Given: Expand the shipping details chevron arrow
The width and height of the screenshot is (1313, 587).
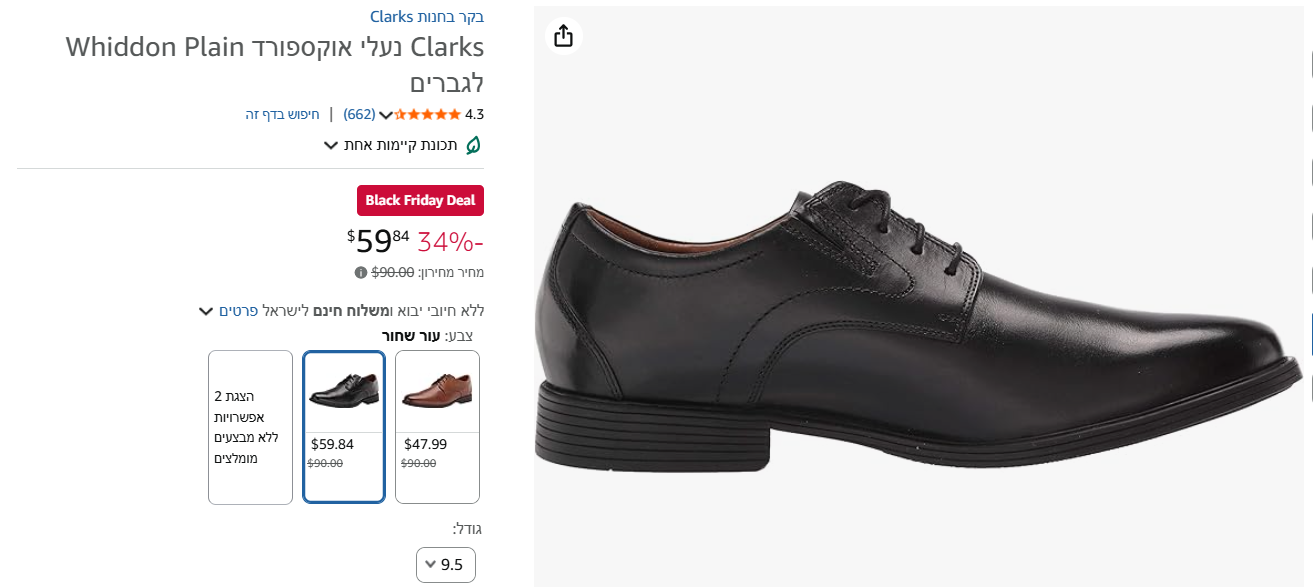Looking at the screenshot, I should (206, 312).
